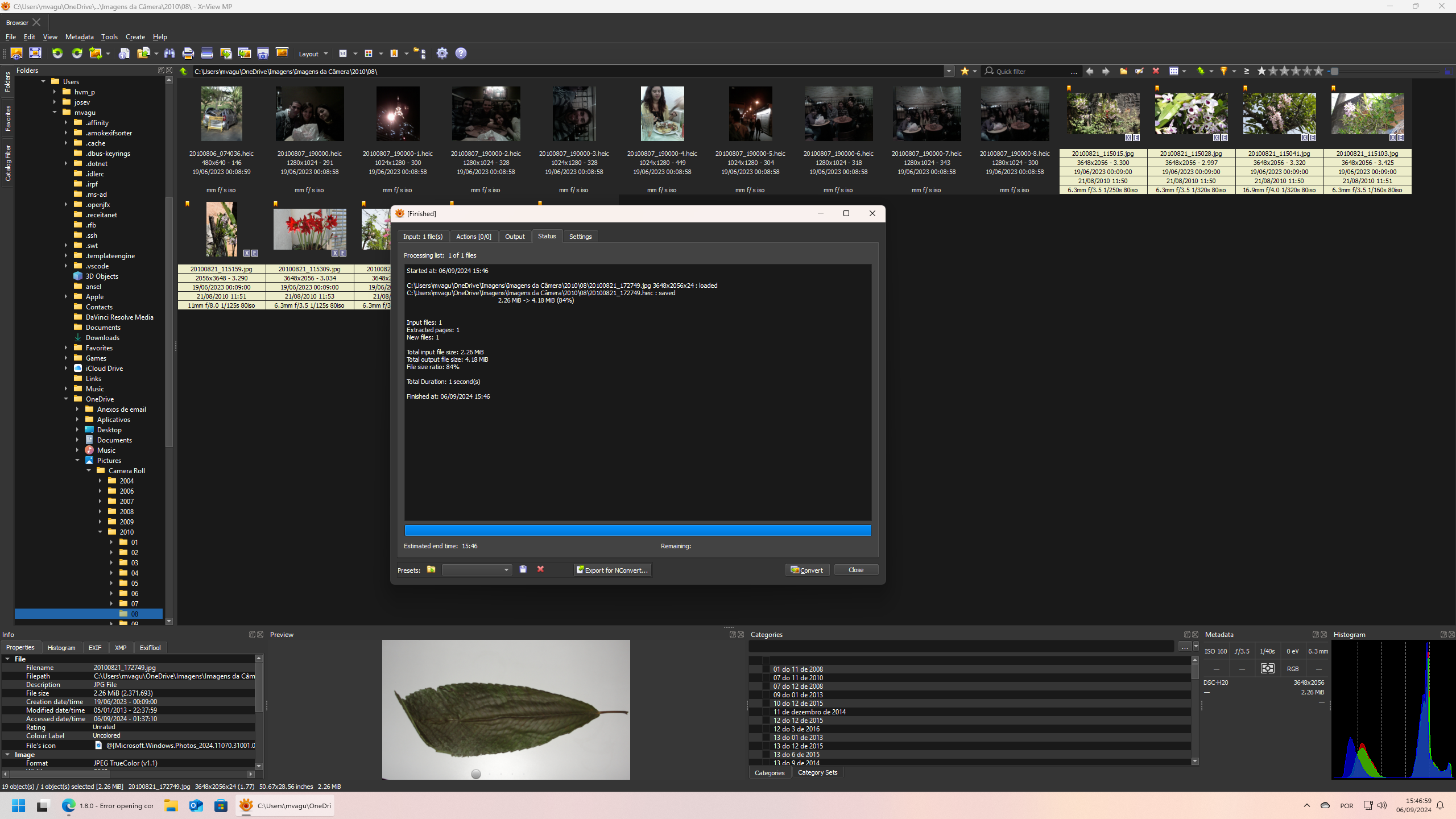This screenshot has height=819, width=1456.
Task: Click the save preset floppy icon
Action: (523, 569)
